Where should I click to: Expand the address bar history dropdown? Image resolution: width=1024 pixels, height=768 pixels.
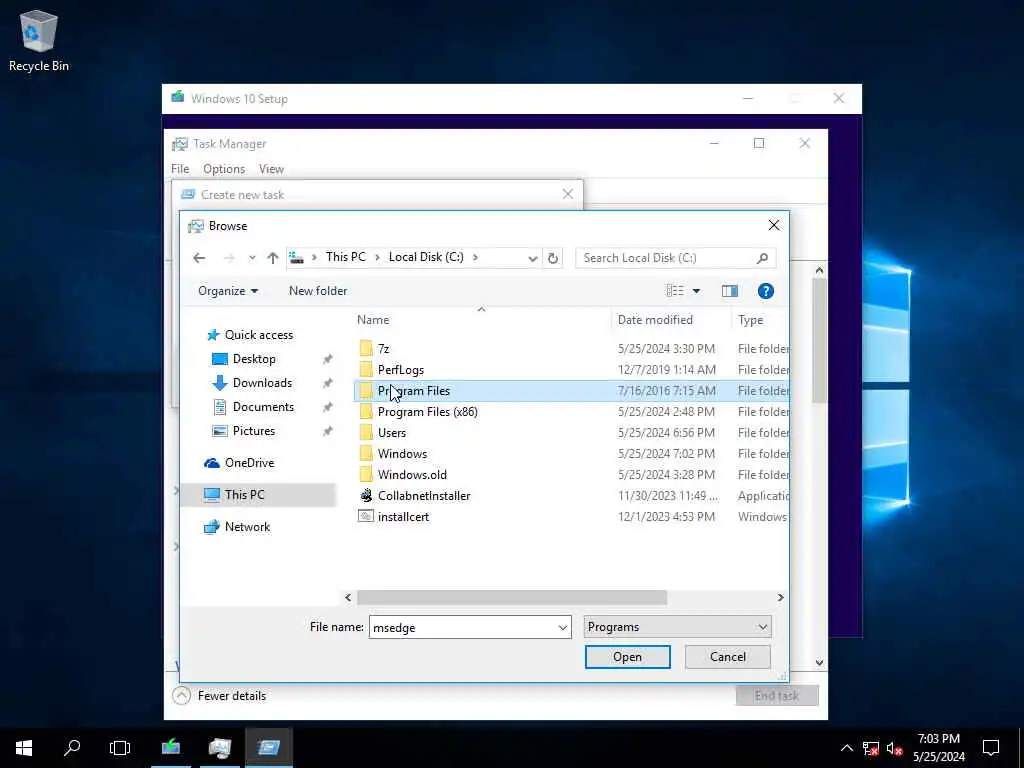click(x=533, y=259)
